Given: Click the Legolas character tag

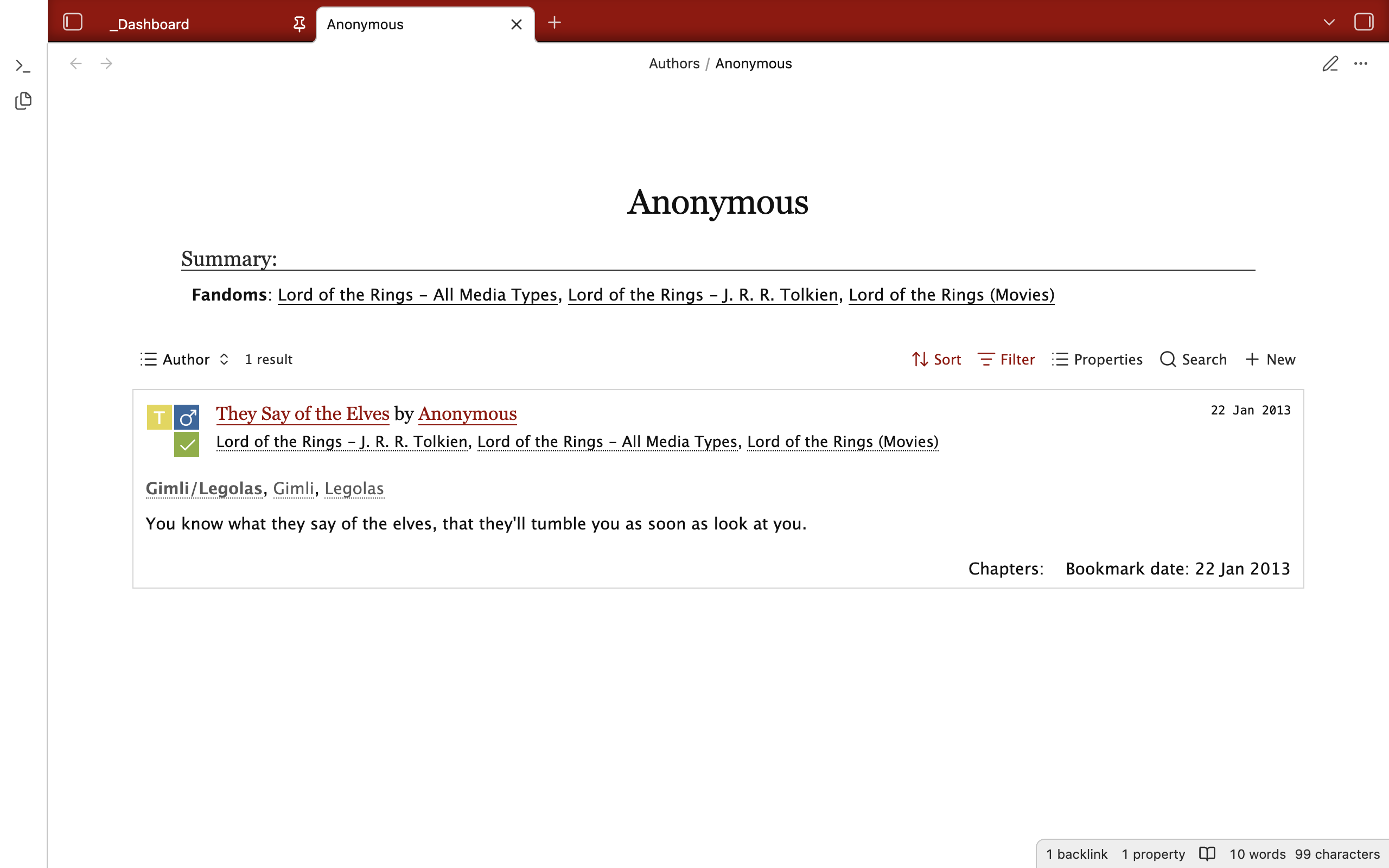Looking at the screenshot, I should pyautogui.click(x=354, y=489).
